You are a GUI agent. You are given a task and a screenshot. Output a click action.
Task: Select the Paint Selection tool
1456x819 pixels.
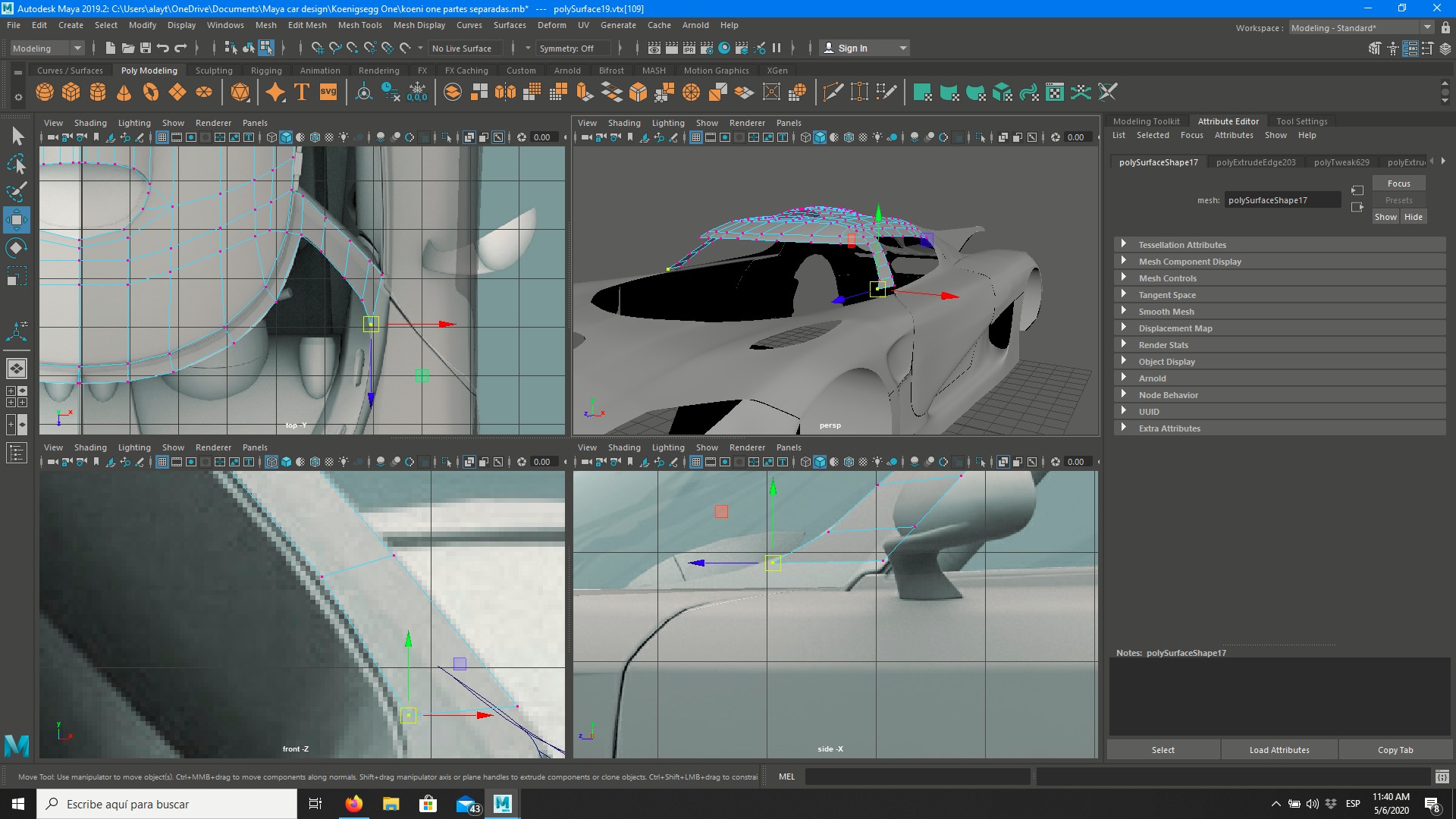click(x=17, y=191)
